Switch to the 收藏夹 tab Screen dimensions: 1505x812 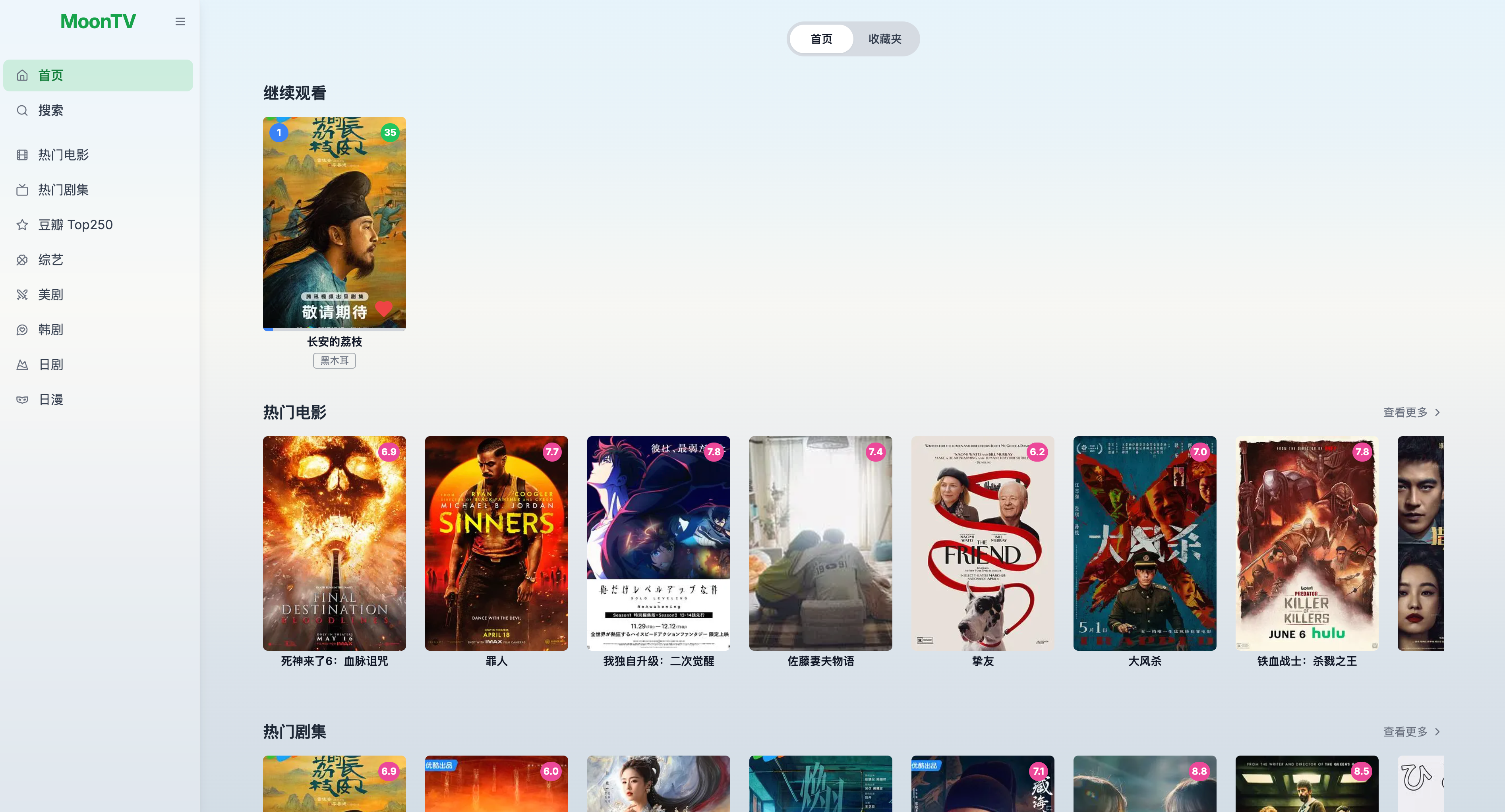point(884,39)
